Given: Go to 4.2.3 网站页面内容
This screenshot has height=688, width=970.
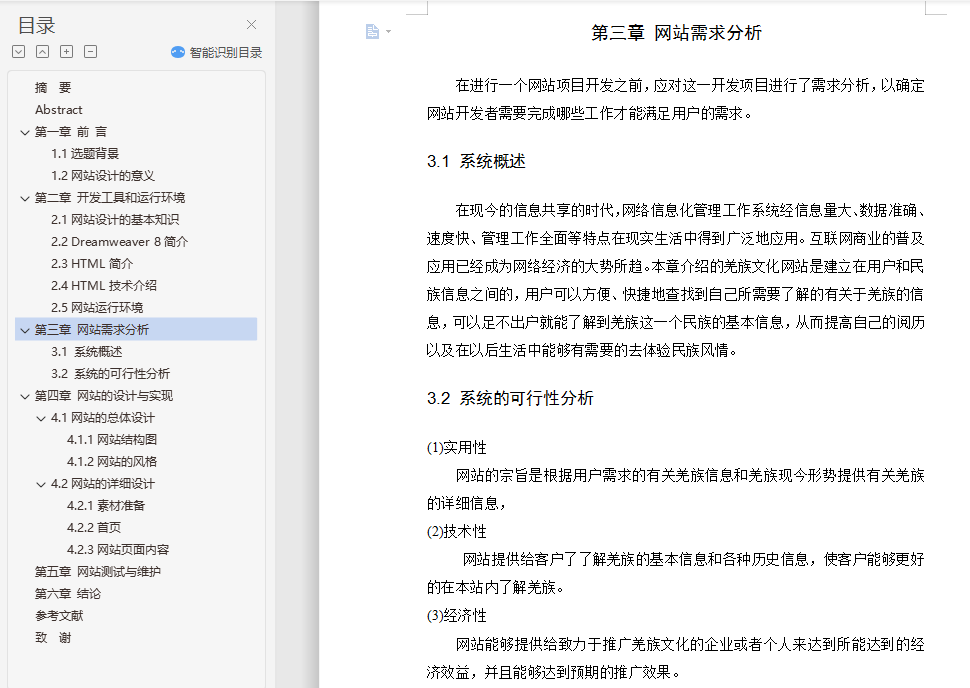Looking at the screenshot, I should [x=118, y=549].
